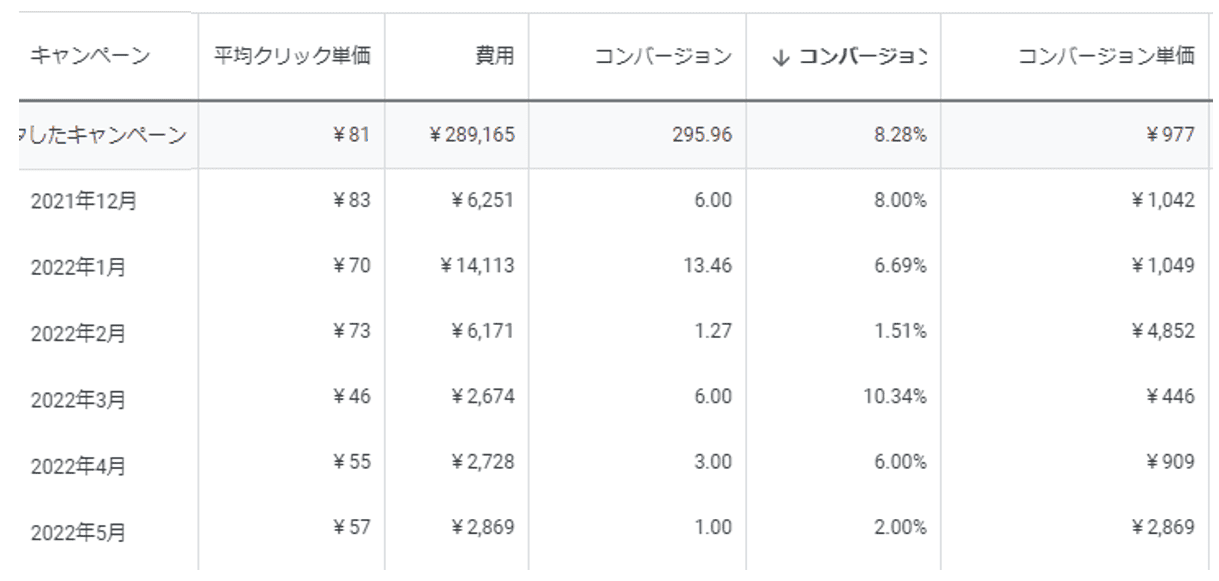Image resolution: width=1219 pixels, height=581 pixels.
Task: Open the 2022年1月 campaign row
Action: 78,267
